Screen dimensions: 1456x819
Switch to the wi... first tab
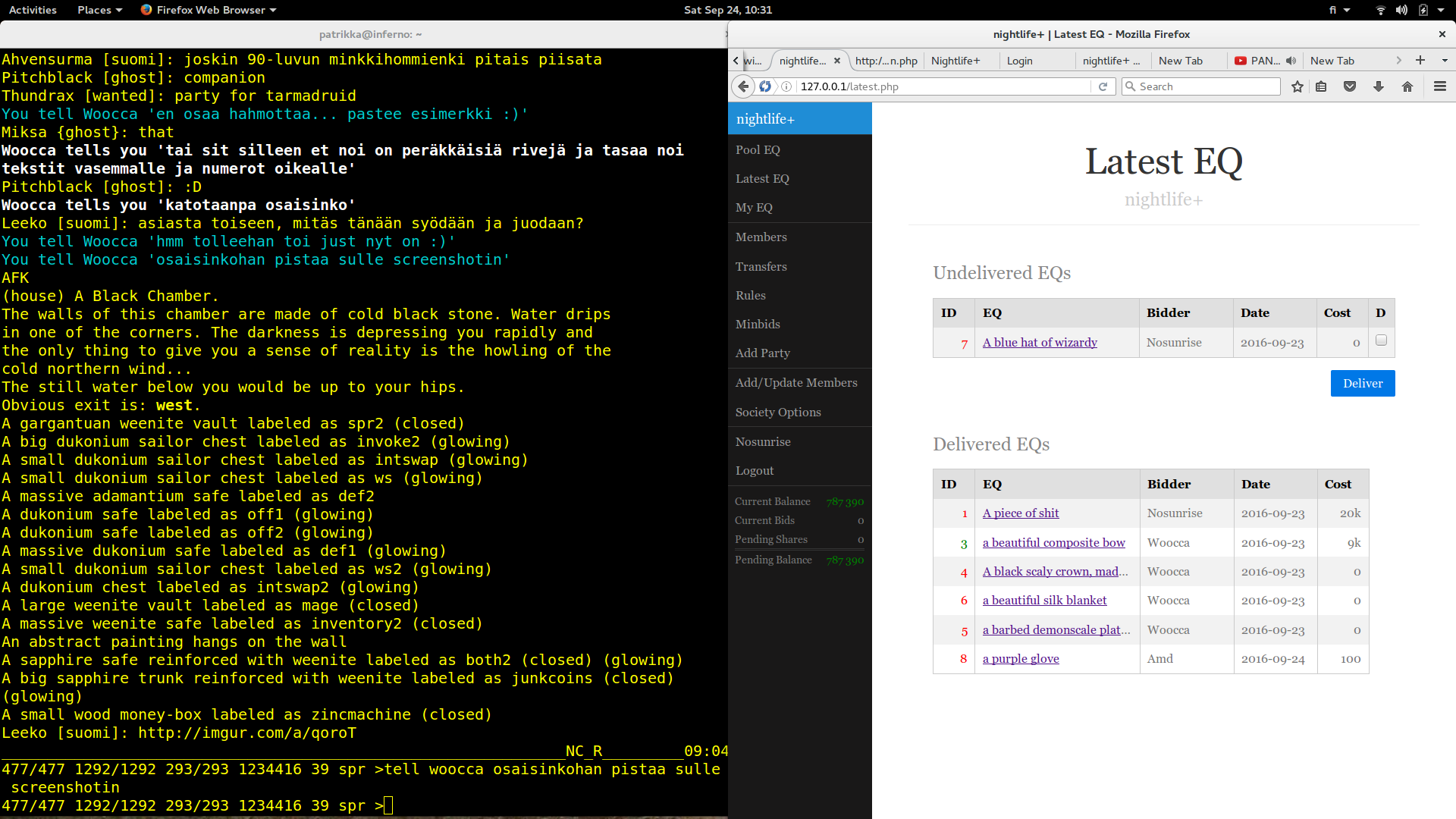pyautogui.click(x=753, y=61)
